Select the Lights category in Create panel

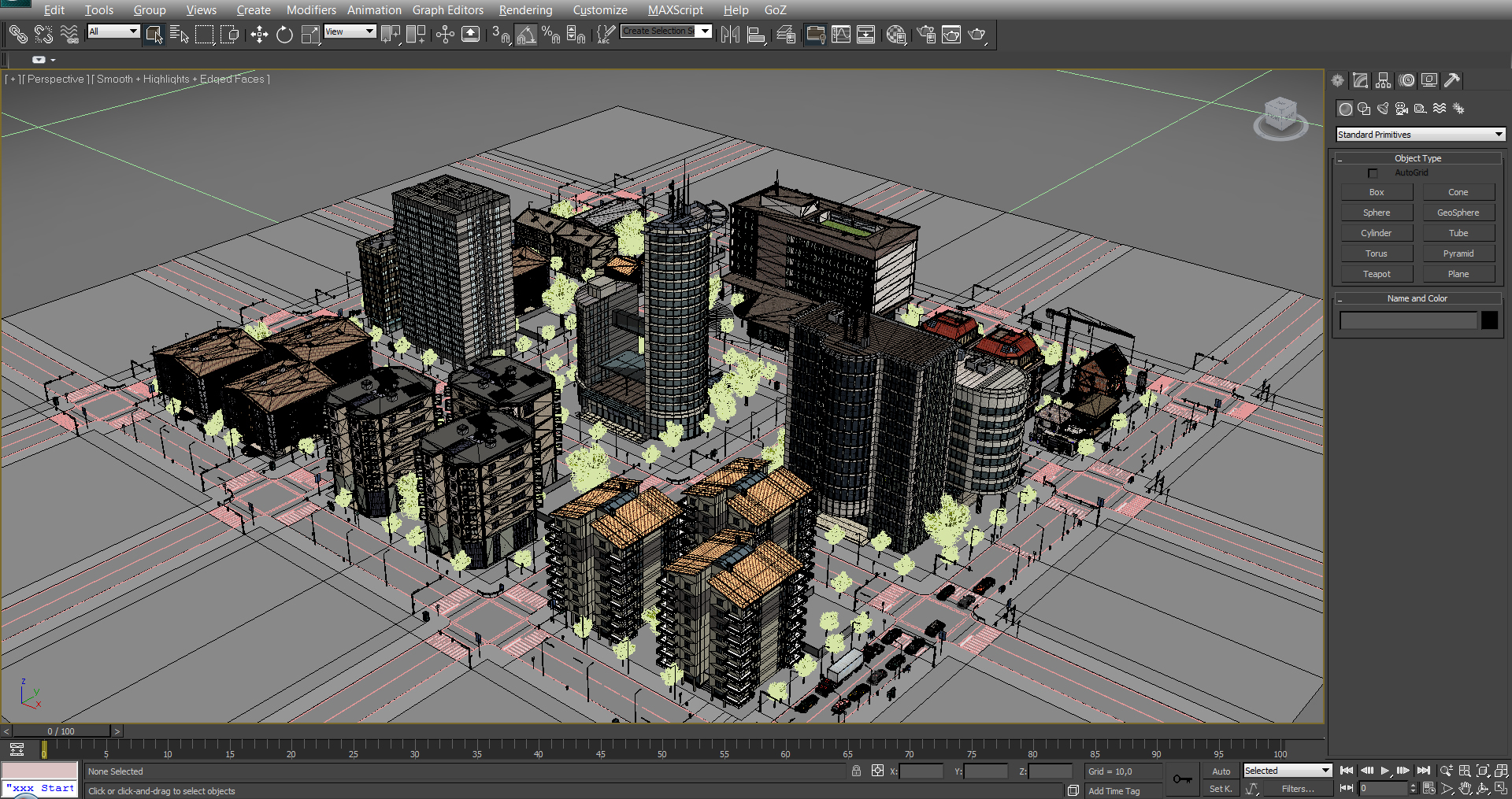point(1383,109)
